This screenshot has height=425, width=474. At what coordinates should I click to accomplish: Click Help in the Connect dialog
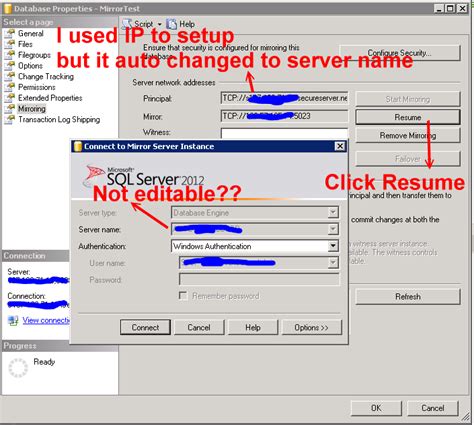coord(253,327)
